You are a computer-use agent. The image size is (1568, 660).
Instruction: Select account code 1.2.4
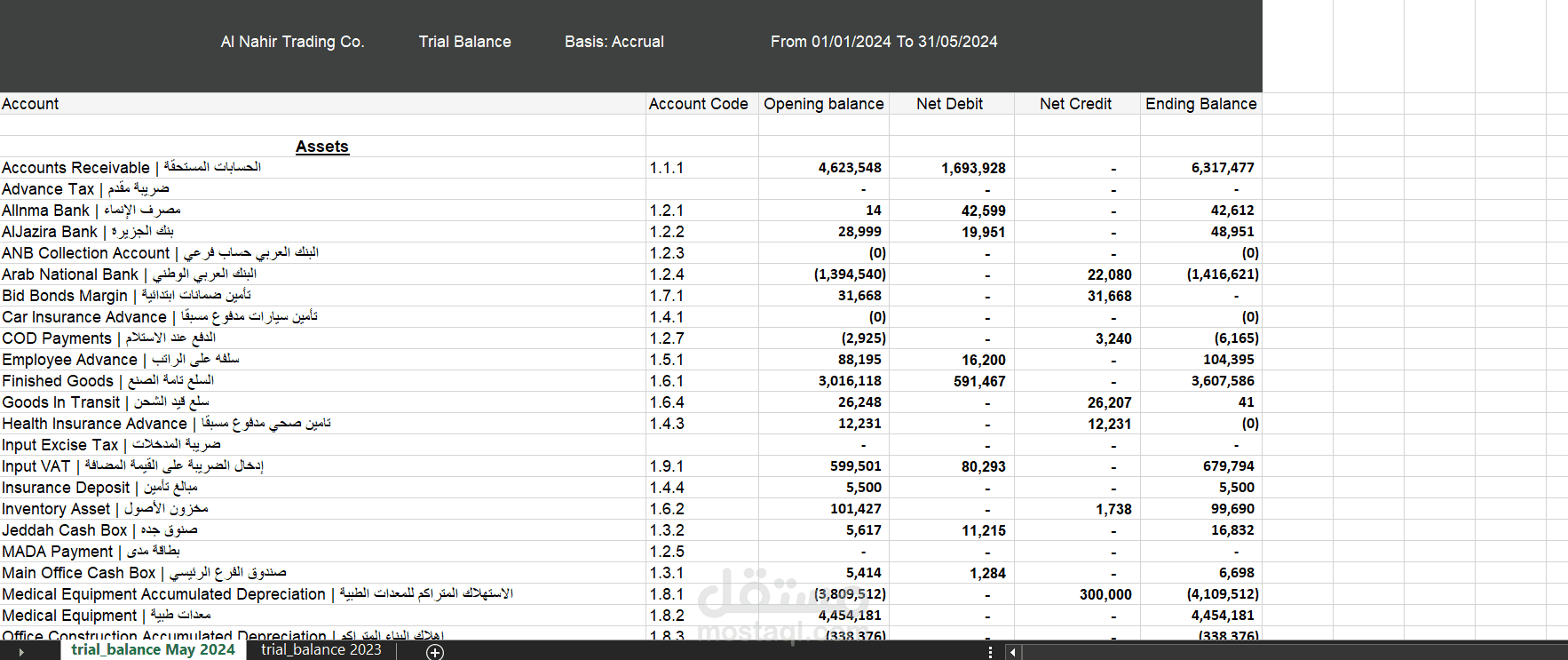[701, 274]
